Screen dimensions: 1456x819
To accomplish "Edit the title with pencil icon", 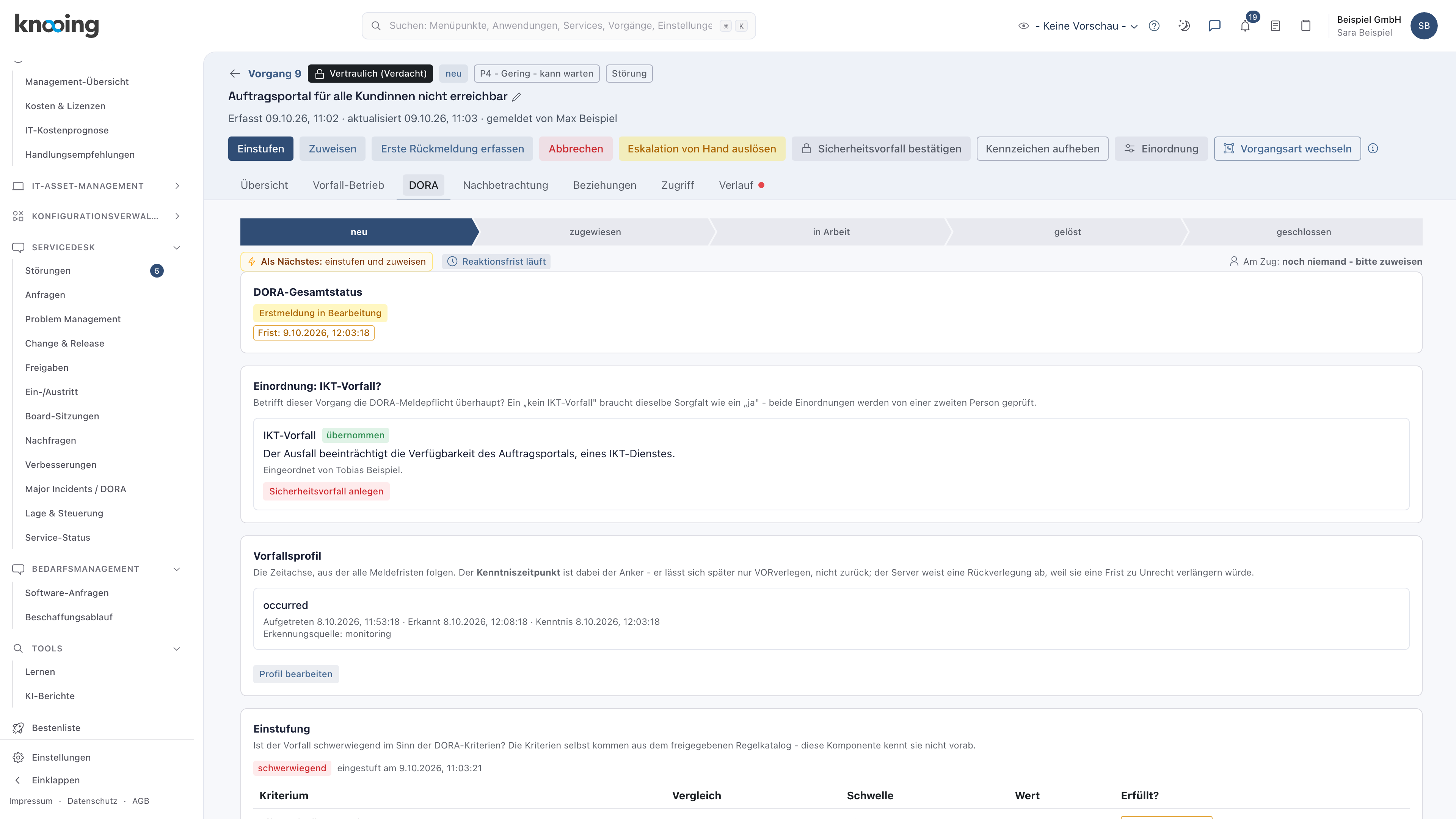I will pos(516,97).
